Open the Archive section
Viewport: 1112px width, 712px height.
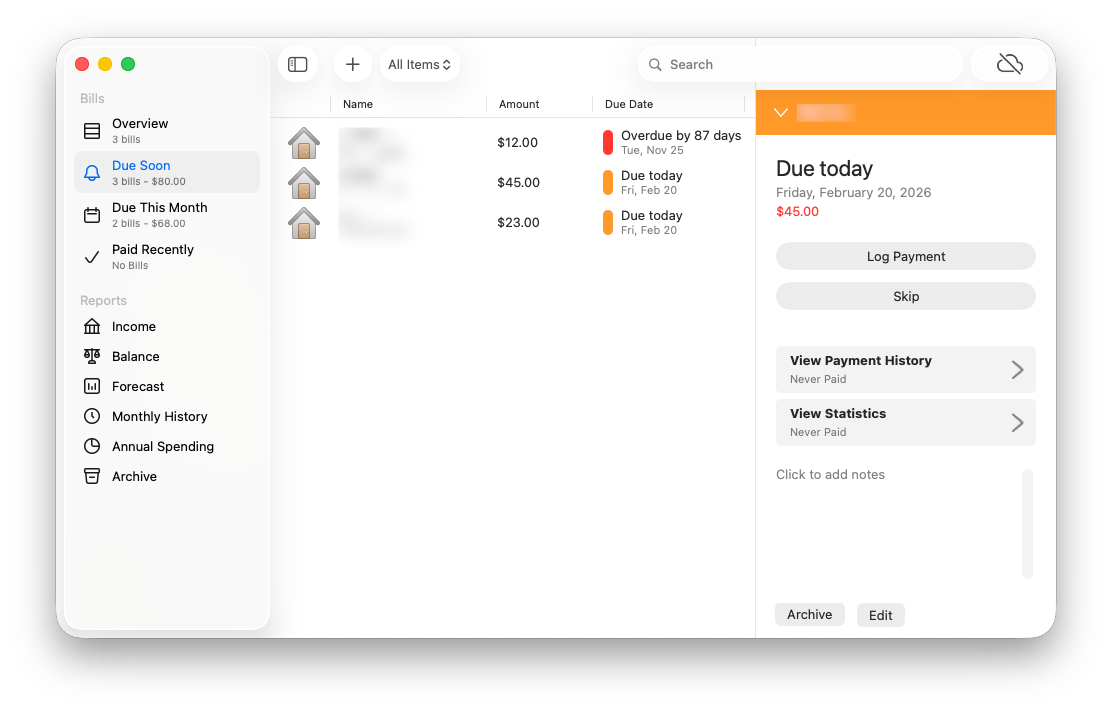tap(134, 476)
